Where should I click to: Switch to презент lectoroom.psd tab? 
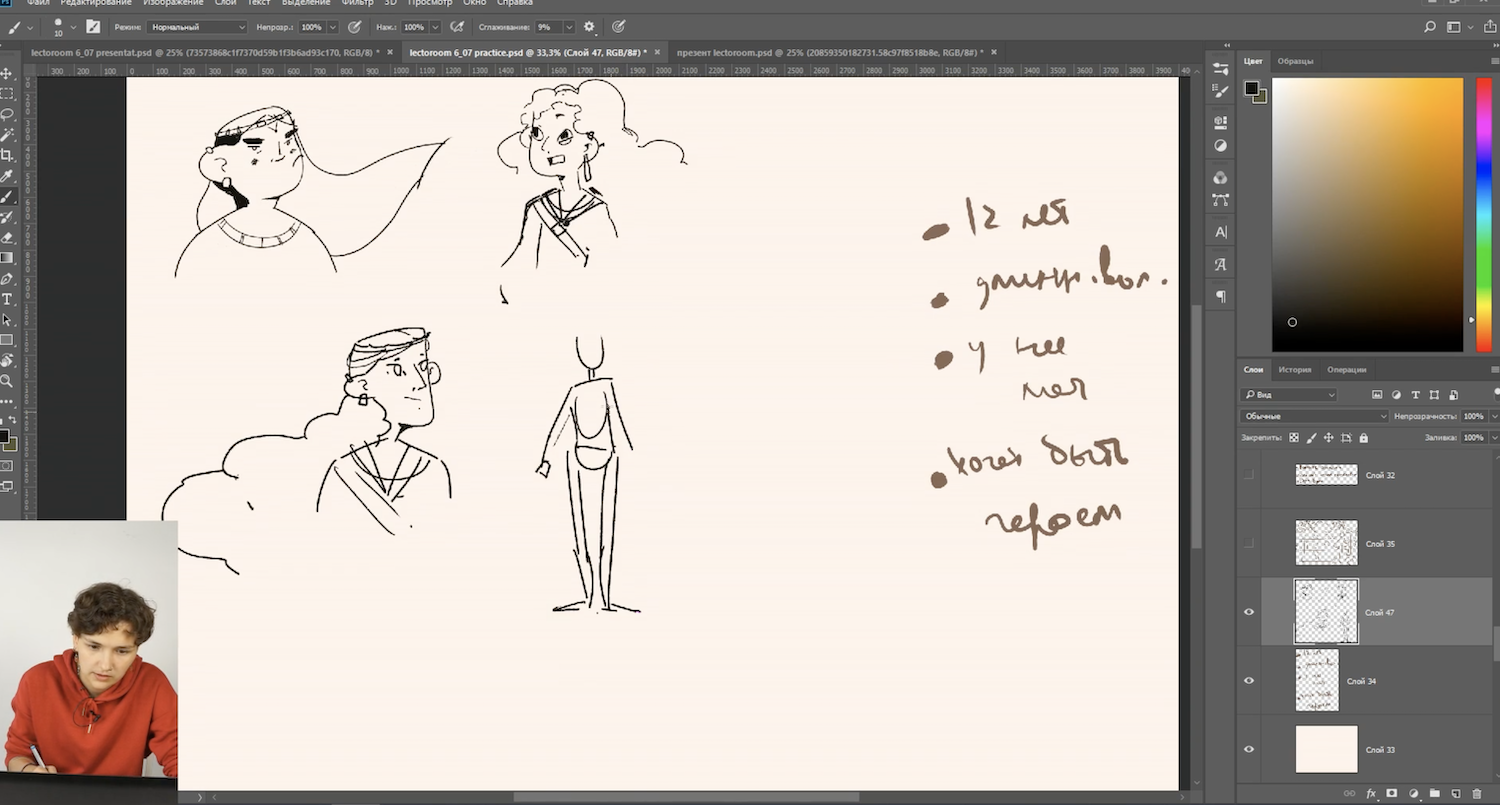(829, 52)
